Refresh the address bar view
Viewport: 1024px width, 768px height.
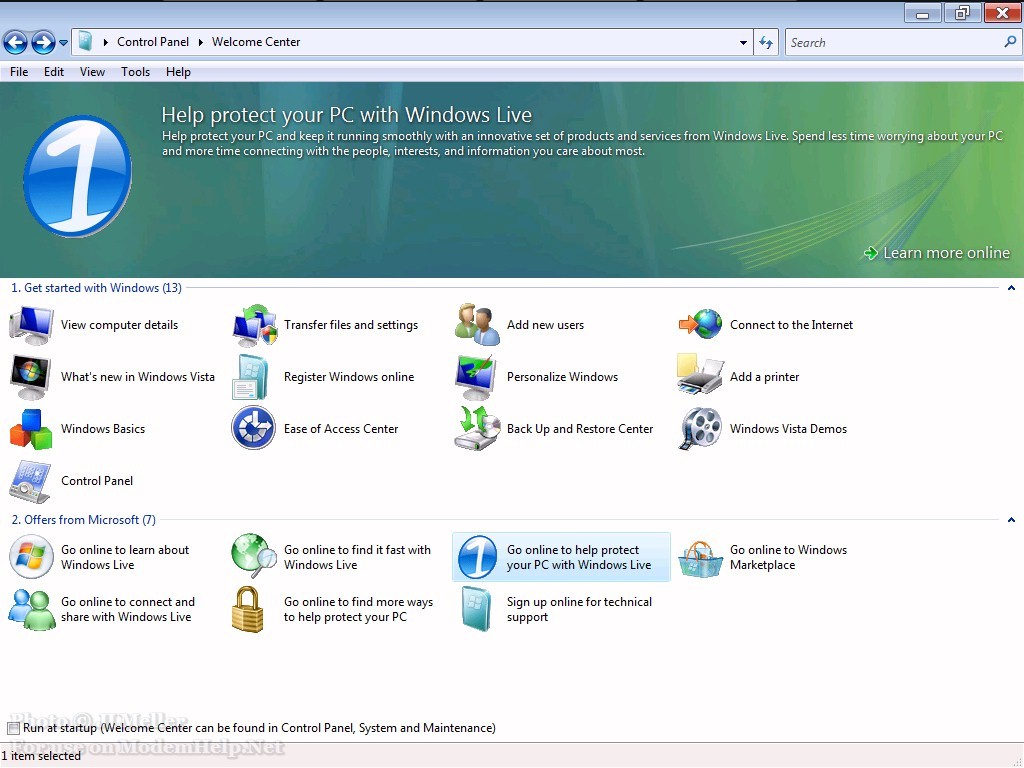[x=766, y=42]
